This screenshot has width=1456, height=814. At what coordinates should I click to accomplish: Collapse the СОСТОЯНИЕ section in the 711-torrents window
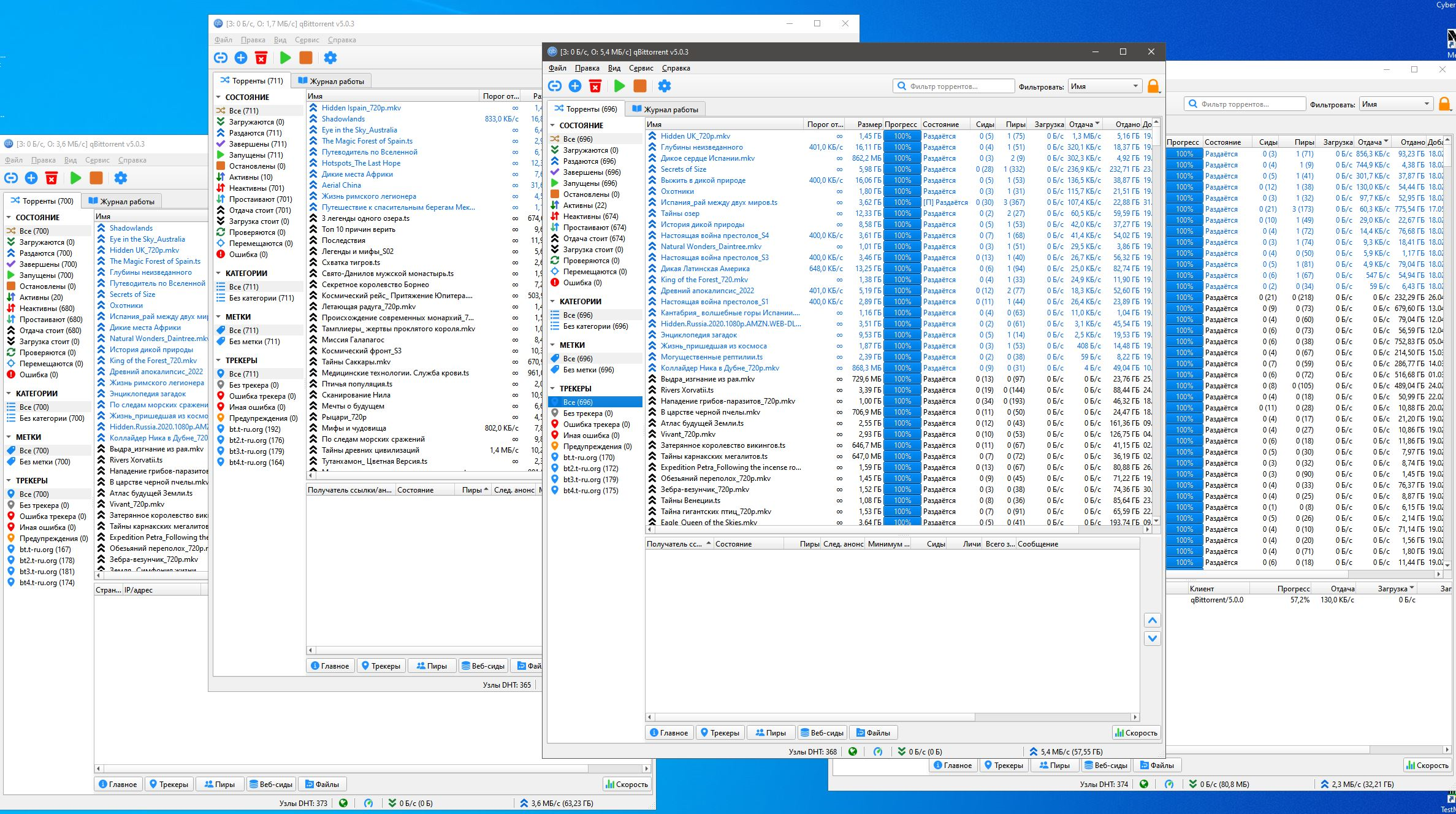coord(219,97)
